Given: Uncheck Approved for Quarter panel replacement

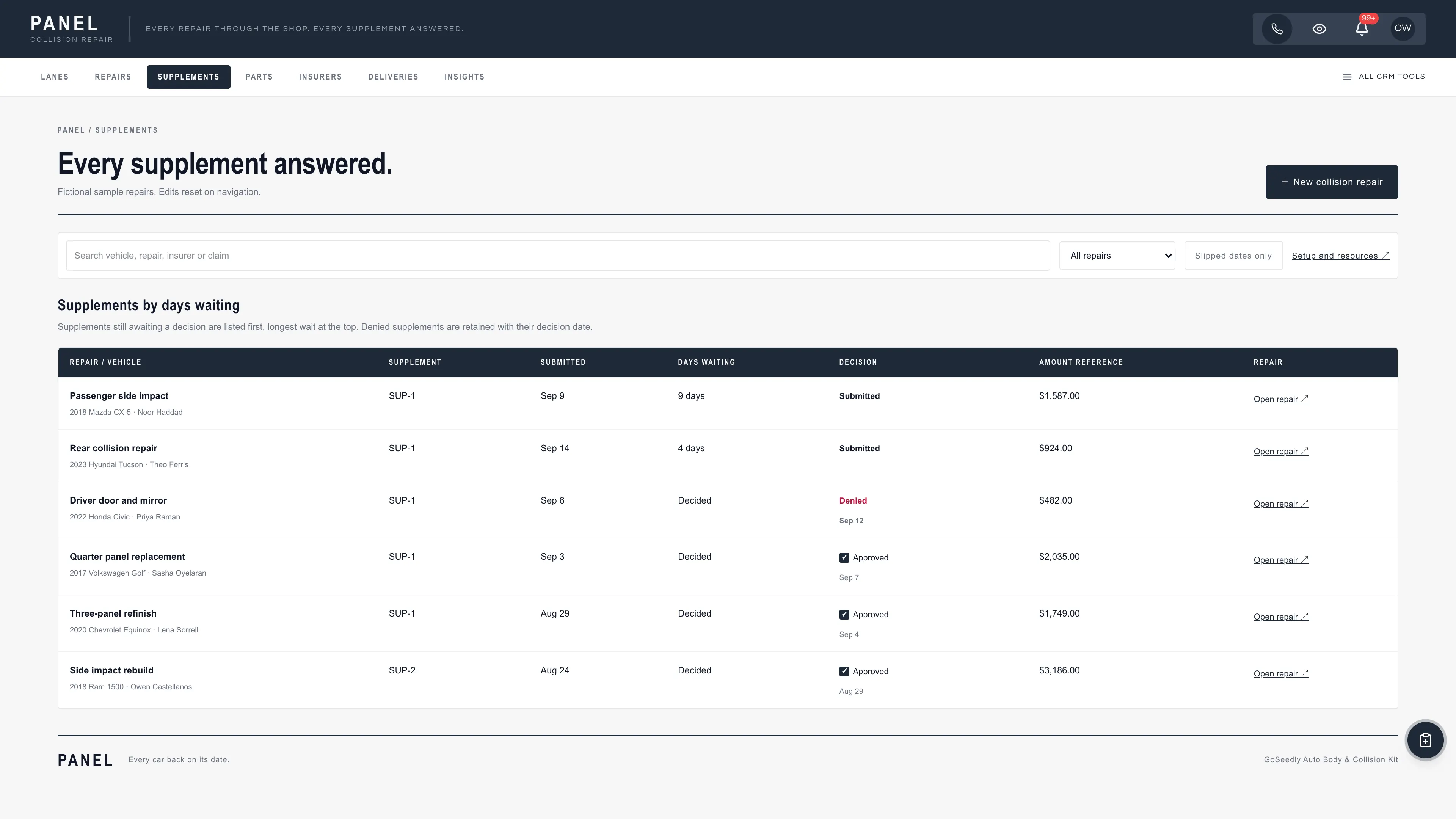Looking at the screenshot, I should coord(844,558).
